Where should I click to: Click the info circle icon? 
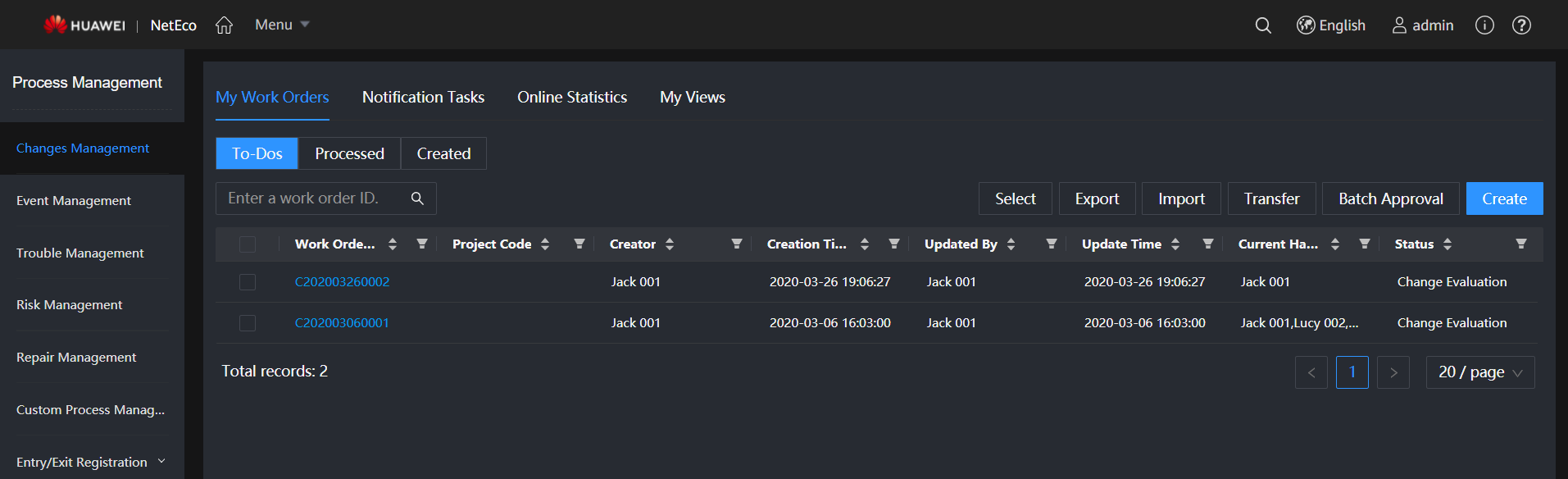pos(1484,25)
